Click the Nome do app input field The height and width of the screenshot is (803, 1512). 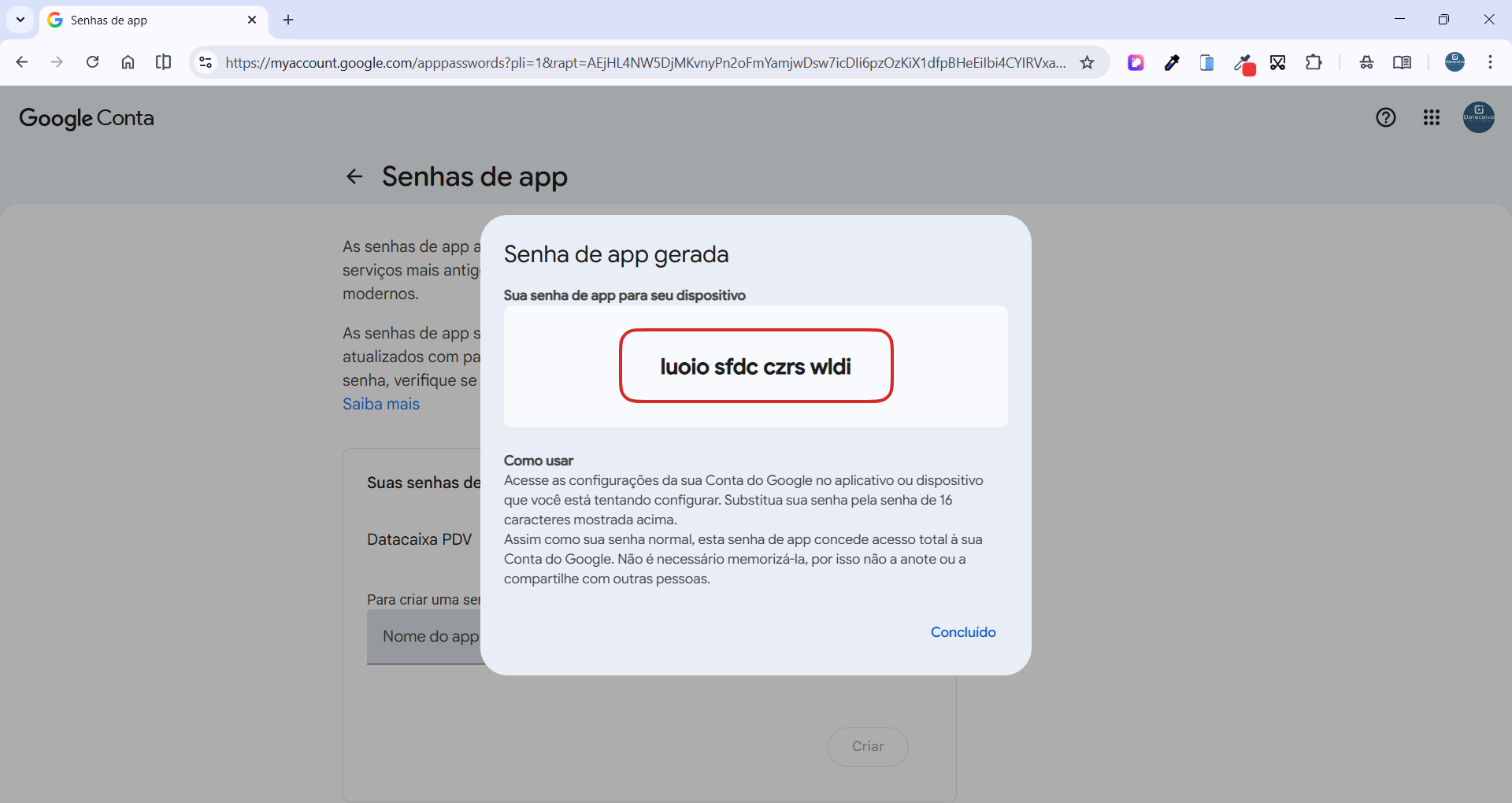[x=424, y=636]
